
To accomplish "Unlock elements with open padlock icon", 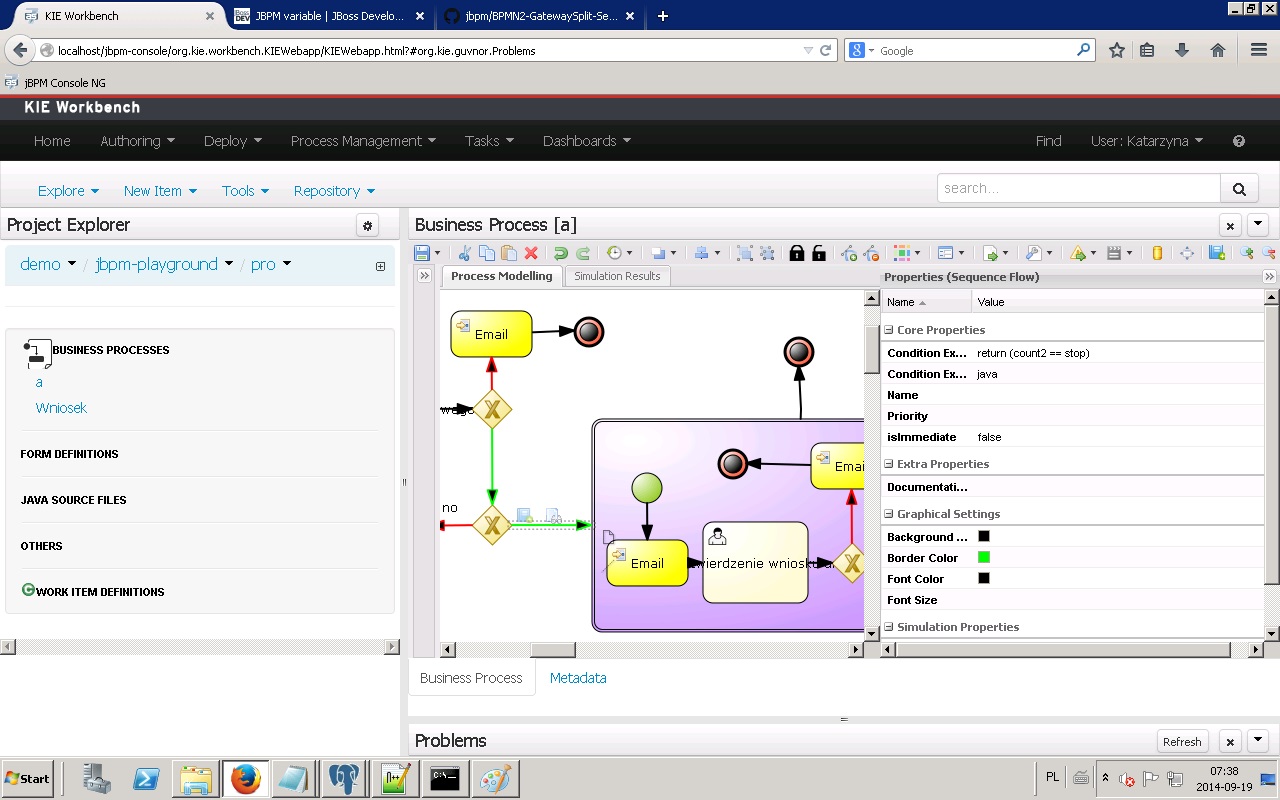I will point(819,253).
